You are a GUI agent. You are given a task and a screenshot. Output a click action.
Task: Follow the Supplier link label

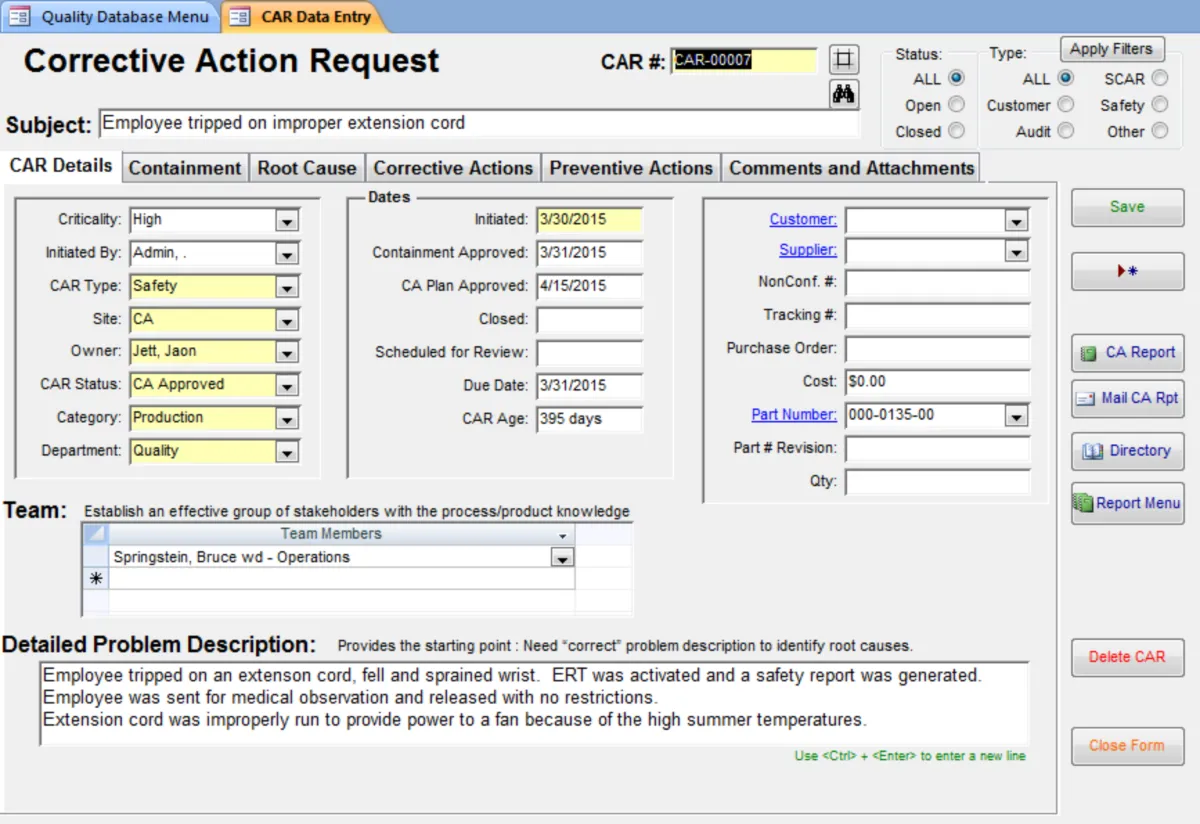(x=808, y=250)
